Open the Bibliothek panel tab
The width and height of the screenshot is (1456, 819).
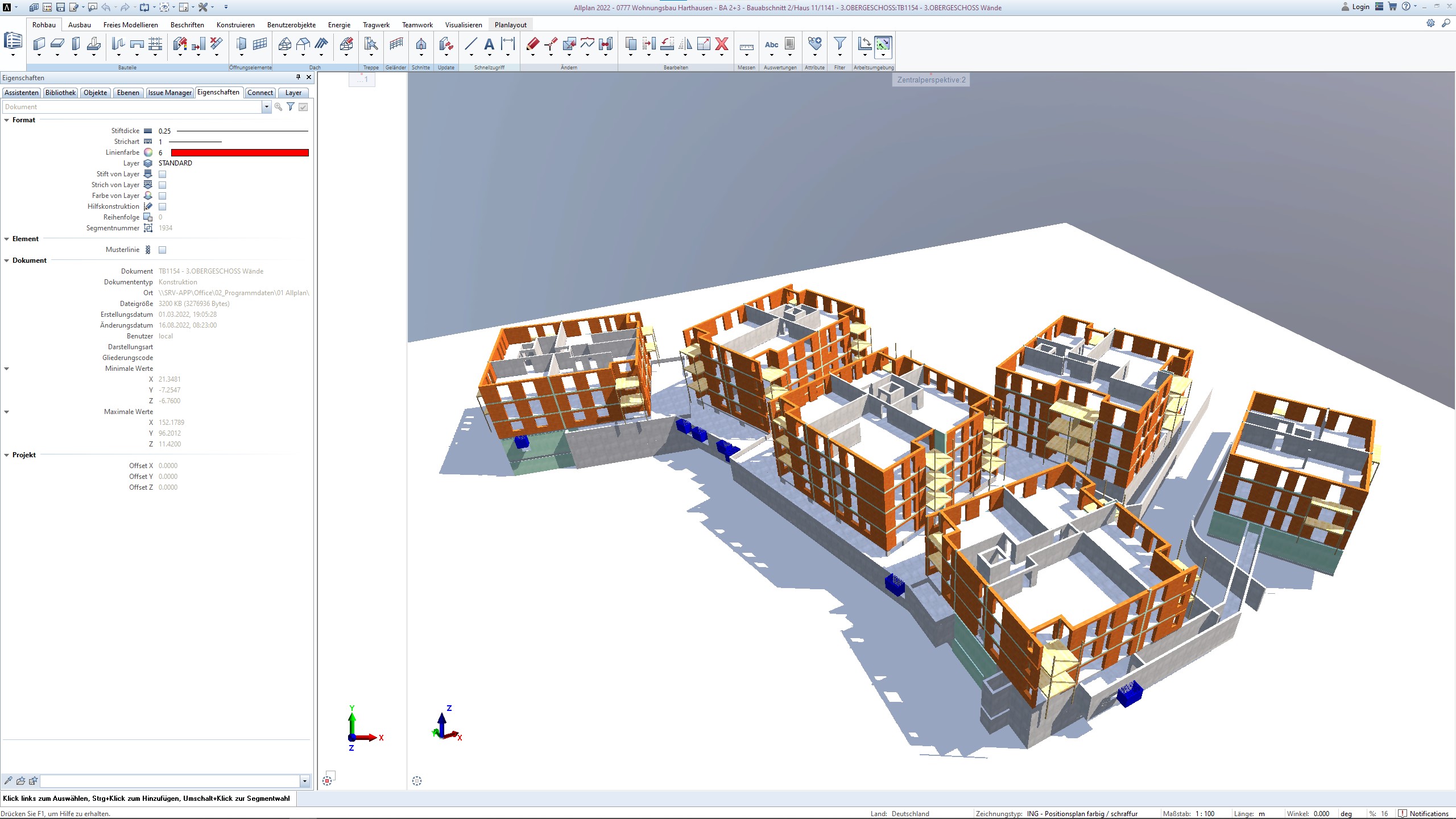click(x=60, y=93)
